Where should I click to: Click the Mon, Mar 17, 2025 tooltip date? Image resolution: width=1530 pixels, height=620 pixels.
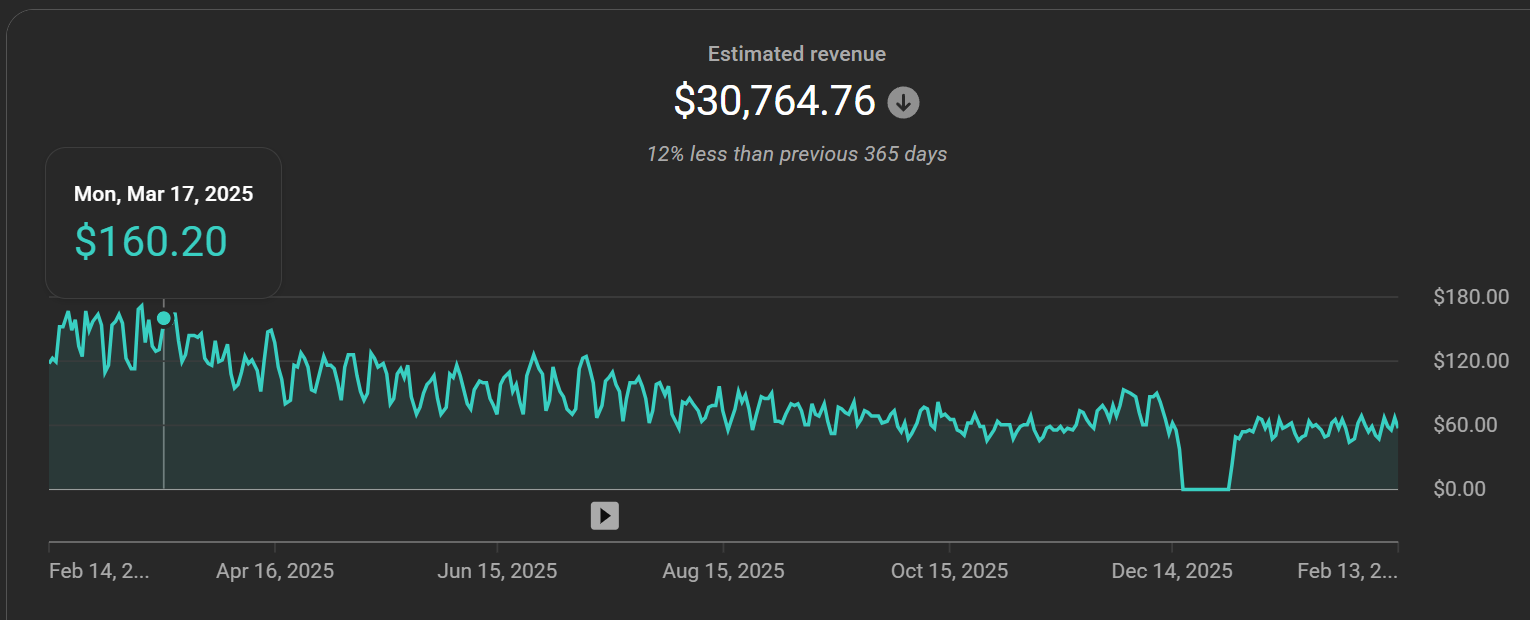(x=163, y=194)
